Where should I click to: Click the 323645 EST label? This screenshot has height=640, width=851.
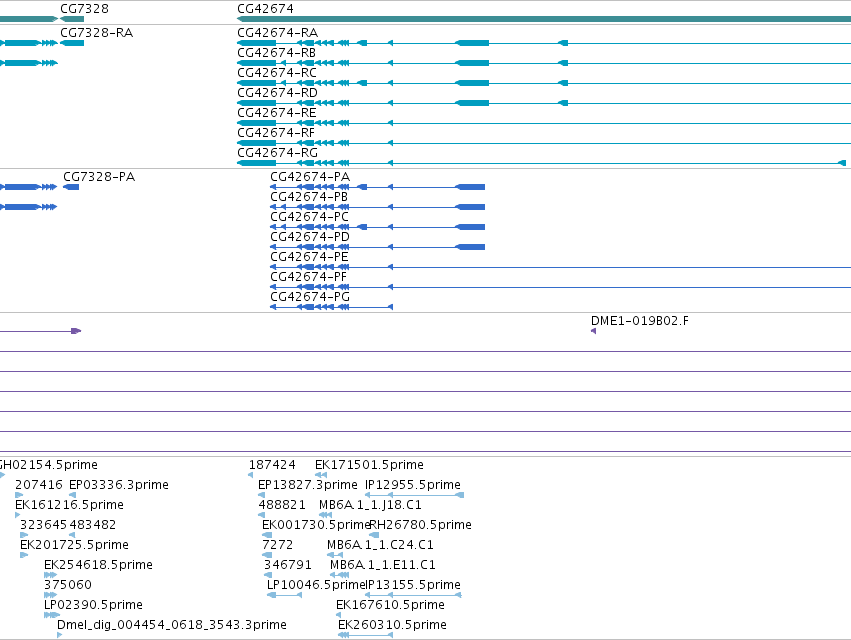(x=43, y=525)
